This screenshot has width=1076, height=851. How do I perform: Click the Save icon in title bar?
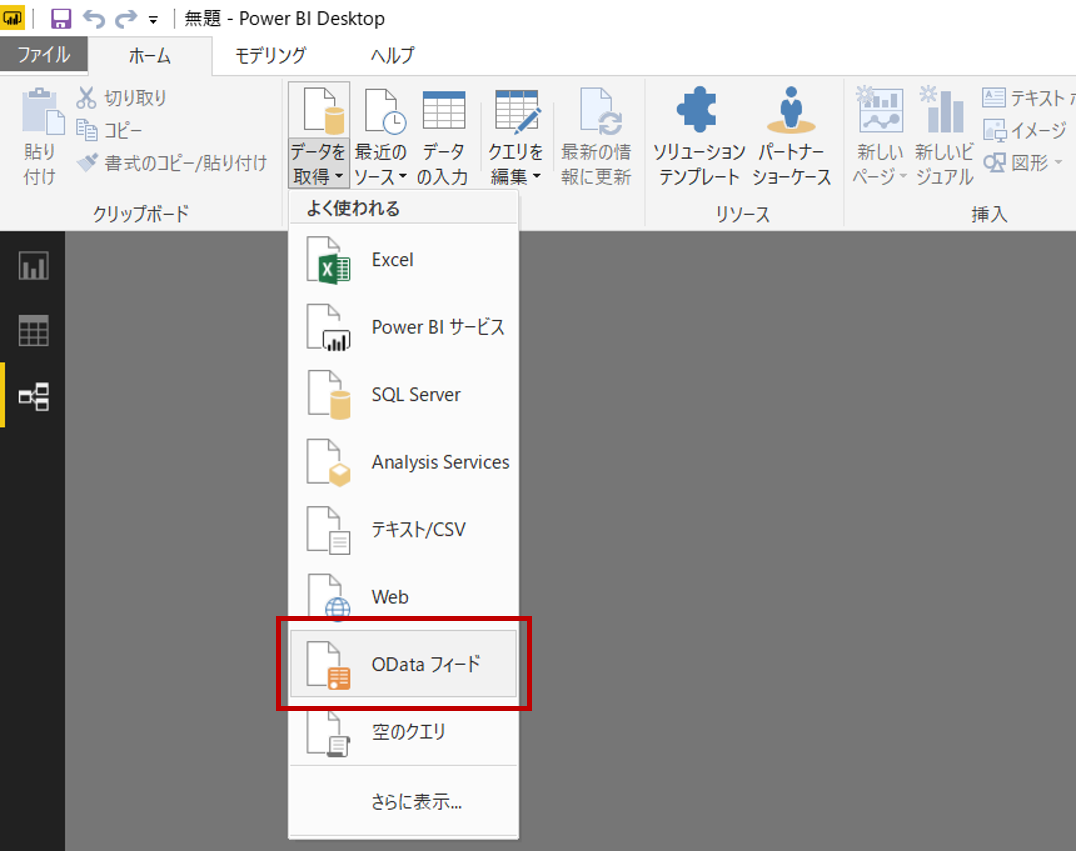tap(61, 18)
